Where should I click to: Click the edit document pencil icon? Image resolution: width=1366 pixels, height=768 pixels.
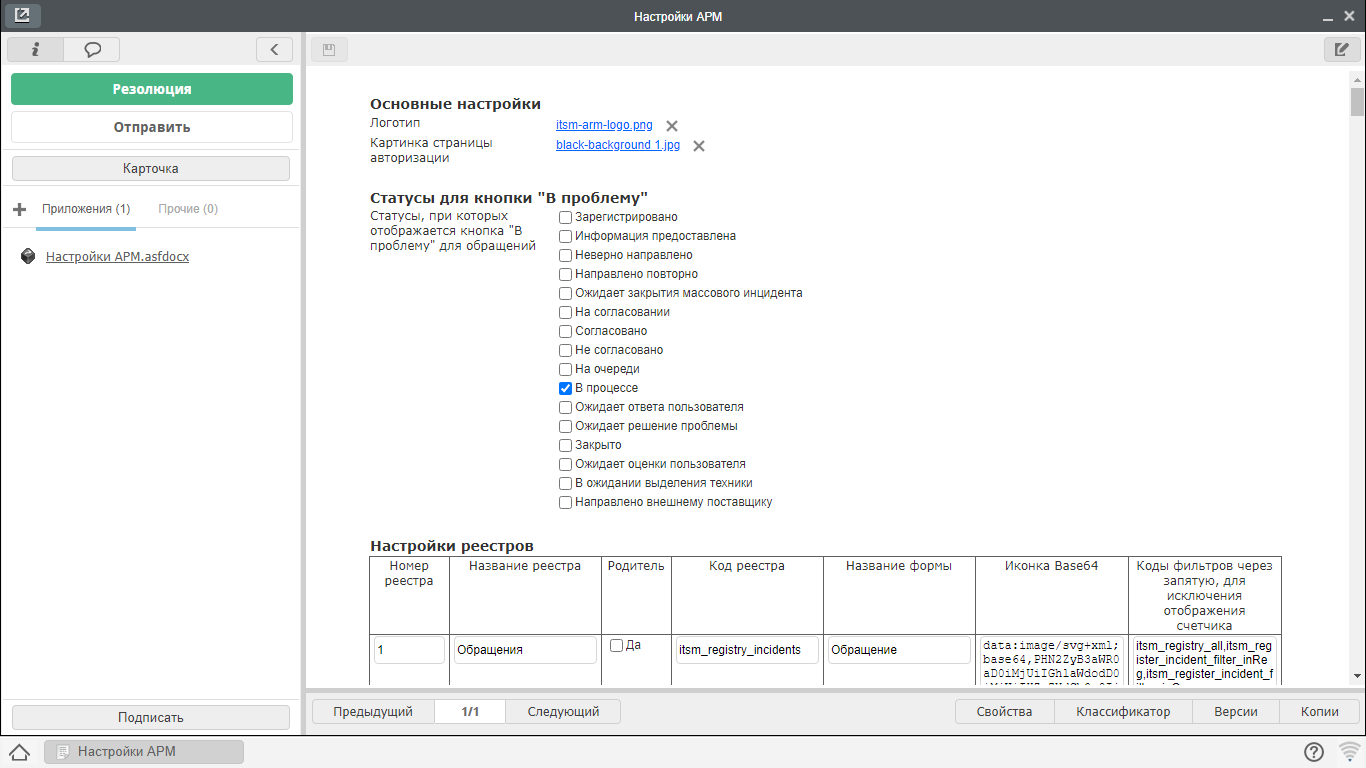tap(1342, 49)
